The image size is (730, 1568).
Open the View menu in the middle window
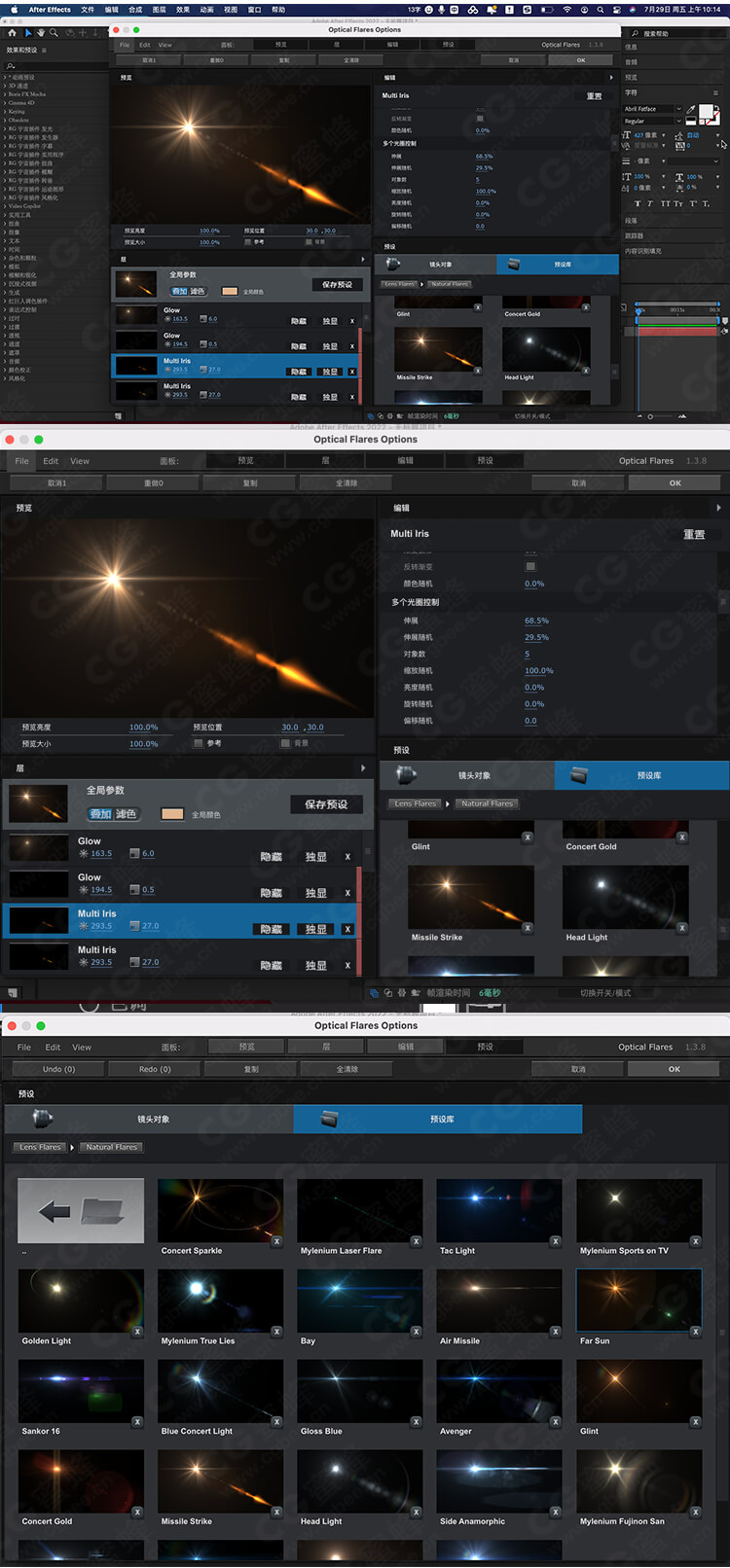pos(80,461)
